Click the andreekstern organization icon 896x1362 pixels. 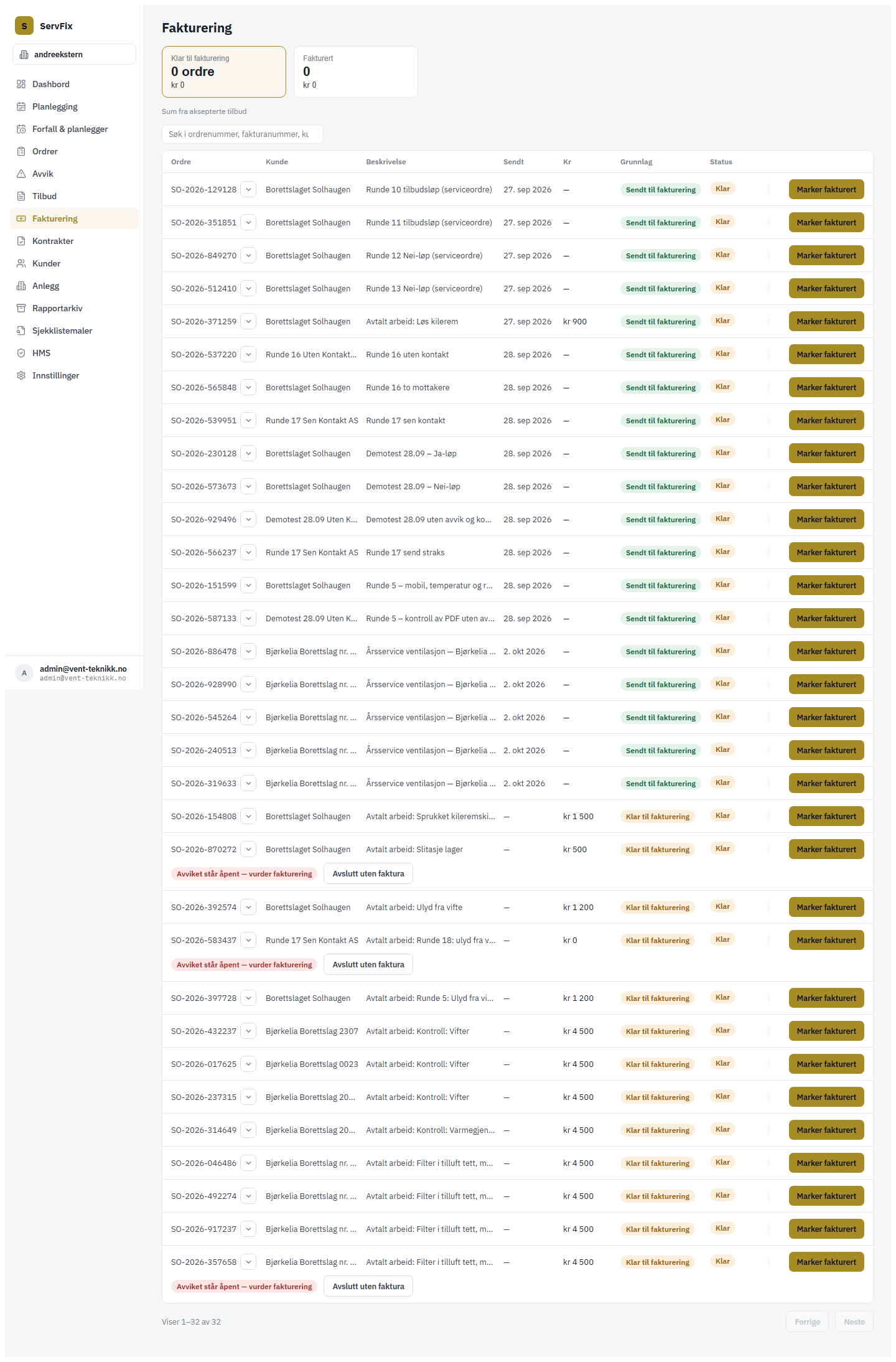coord(24,54)
